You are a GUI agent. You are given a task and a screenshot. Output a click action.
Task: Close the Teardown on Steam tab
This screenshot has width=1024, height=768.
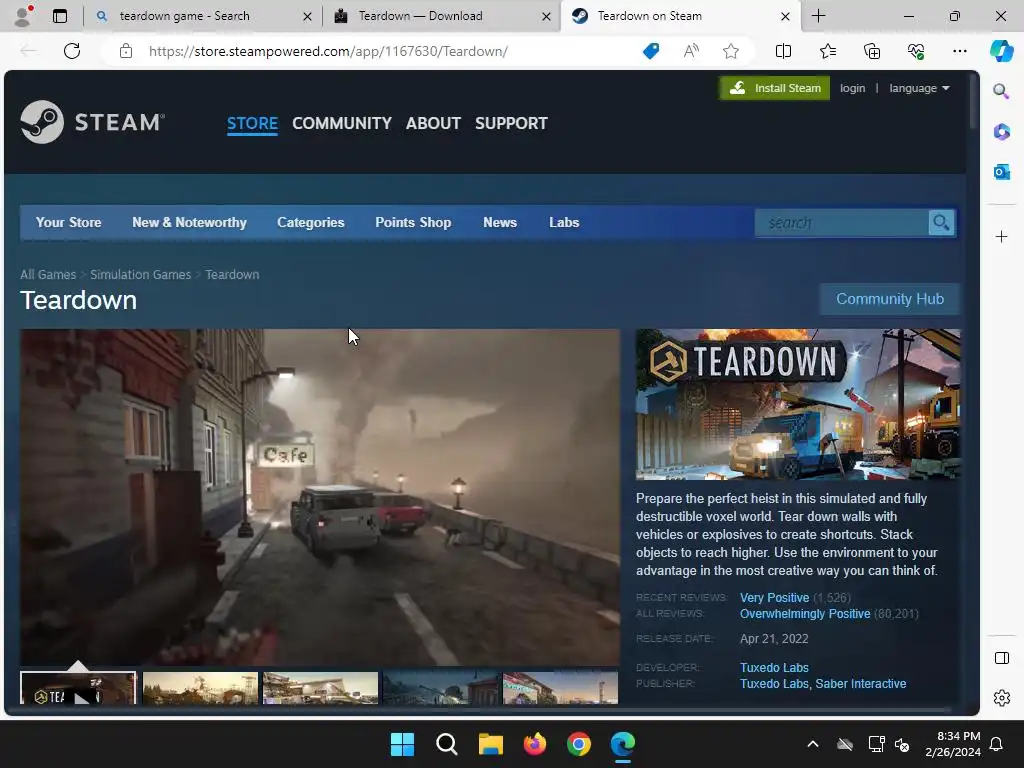tap(785, 16)
